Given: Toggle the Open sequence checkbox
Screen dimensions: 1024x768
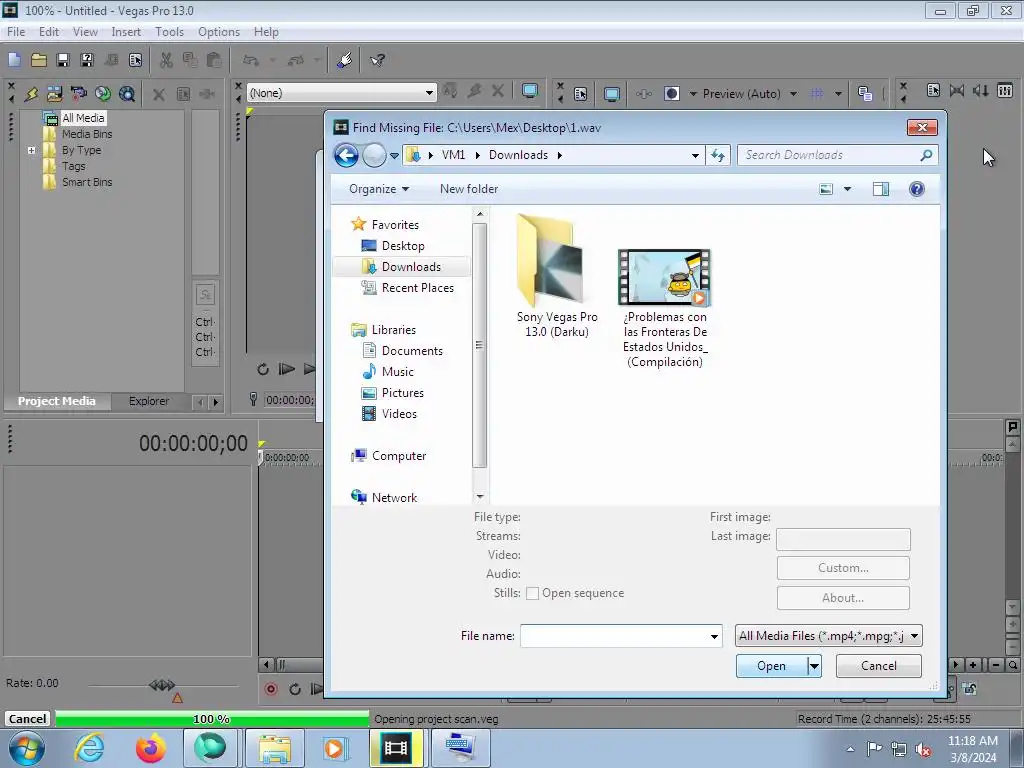Looking at the screenshot, I should tap(532, 594).
